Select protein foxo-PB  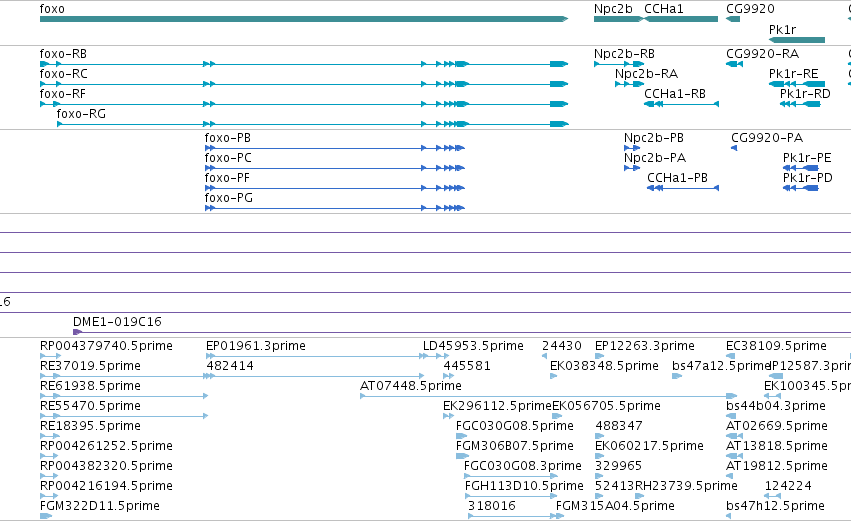coord(227,138)
